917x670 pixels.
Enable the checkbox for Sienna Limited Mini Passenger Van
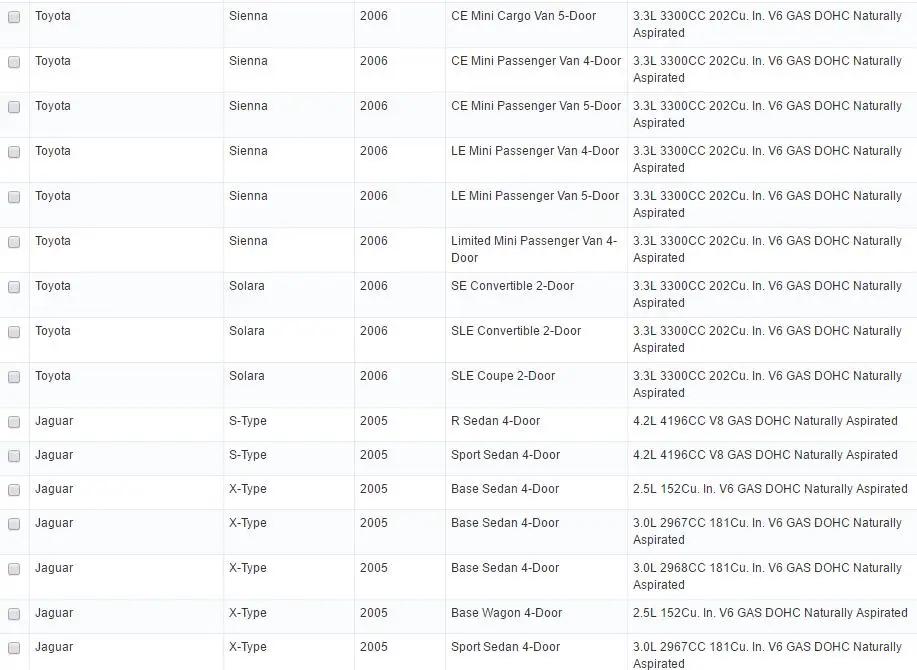(x=14, y=242)
